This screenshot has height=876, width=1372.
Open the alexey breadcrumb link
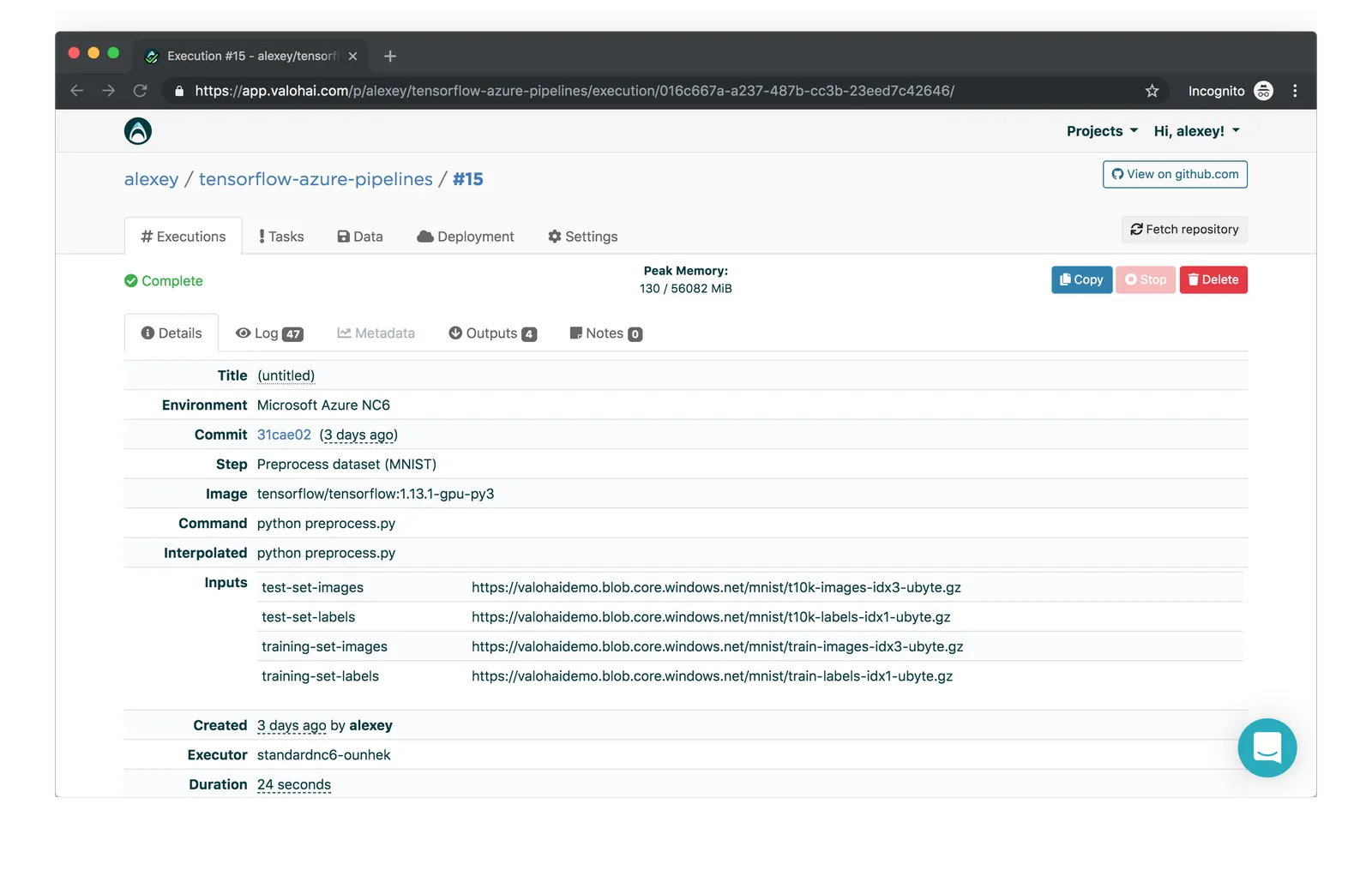click(x=152, y=179)
